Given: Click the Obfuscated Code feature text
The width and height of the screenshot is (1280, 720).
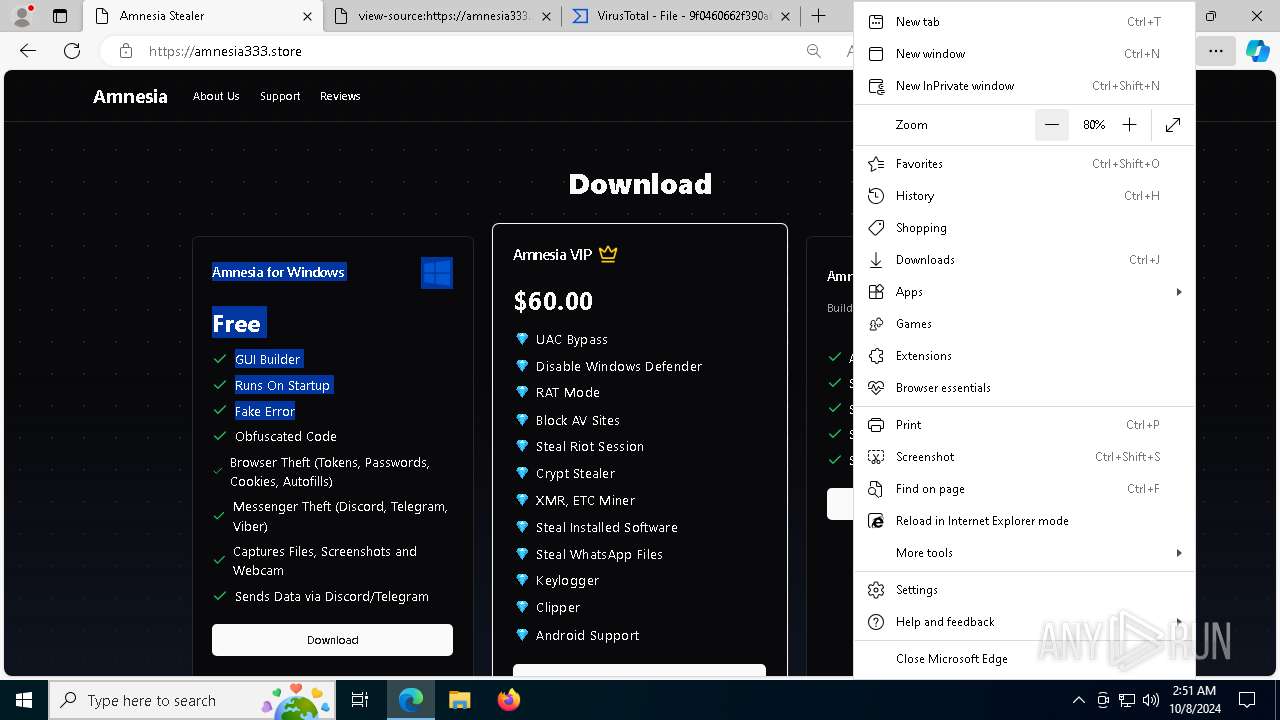Looking at the screenshot, I should click(286, 437).
